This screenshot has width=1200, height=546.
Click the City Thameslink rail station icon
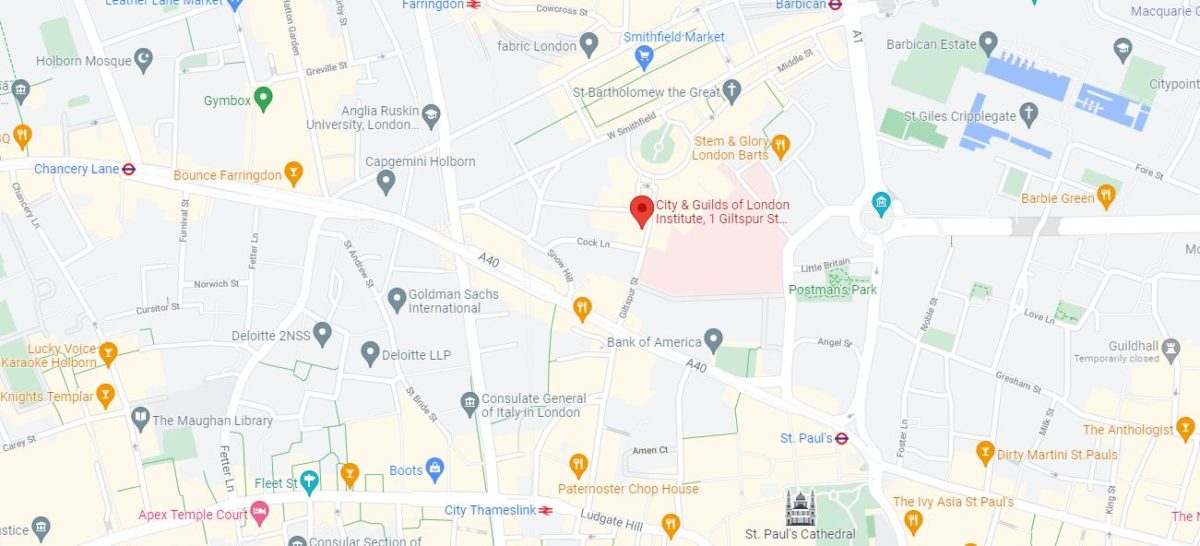[x=546, y=510]
